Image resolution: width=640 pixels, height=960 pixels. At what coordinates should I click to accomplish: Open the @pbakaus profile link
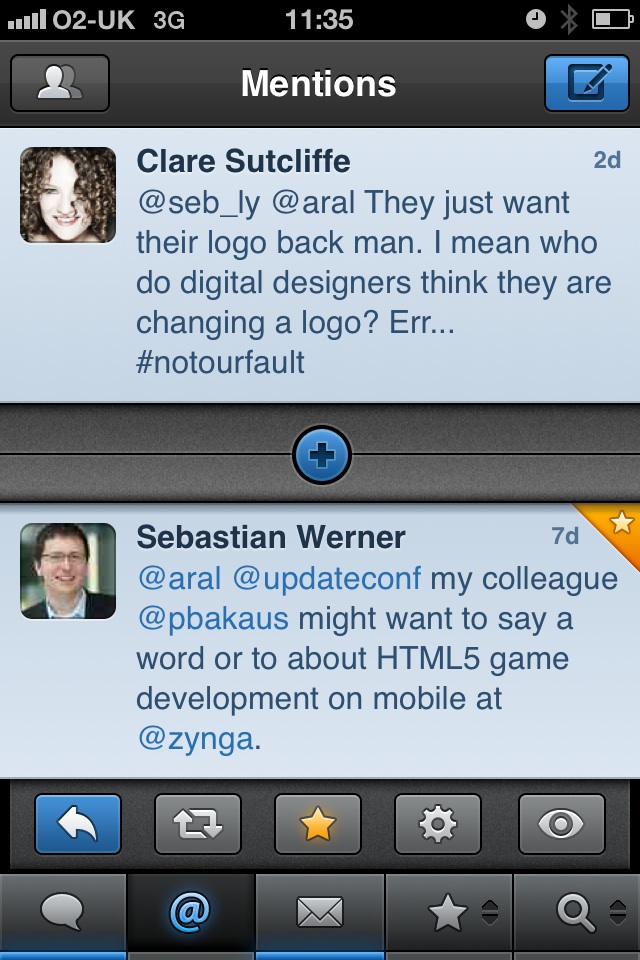(x=212, y=619)
